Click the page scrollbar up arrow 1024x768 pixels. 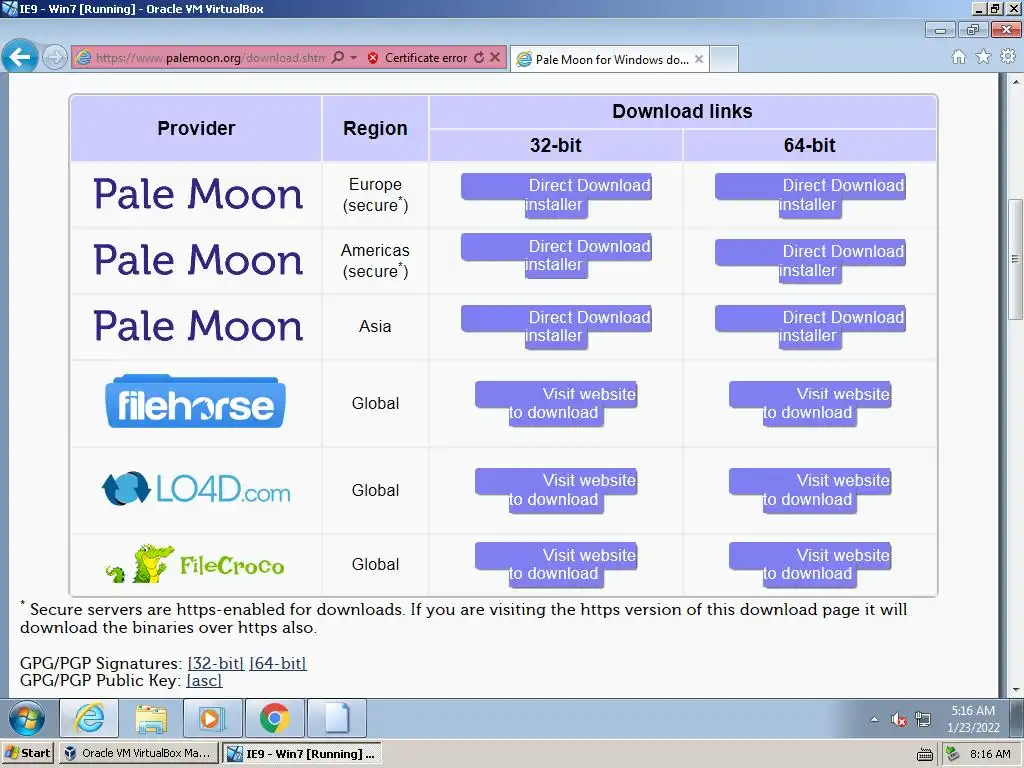tap(1016, 82)
